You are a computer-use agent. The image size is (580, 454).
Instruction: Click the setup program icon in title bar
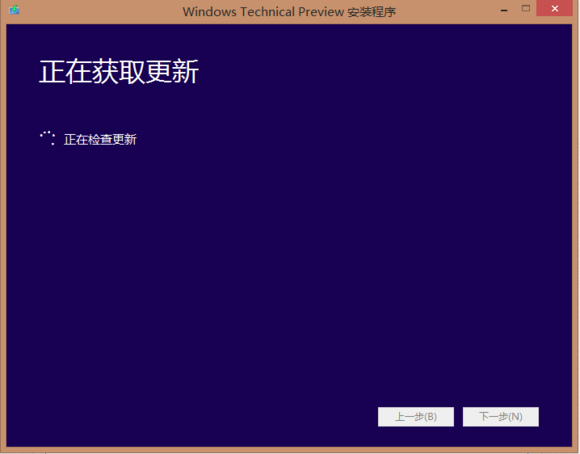click(x=14, y=10)
